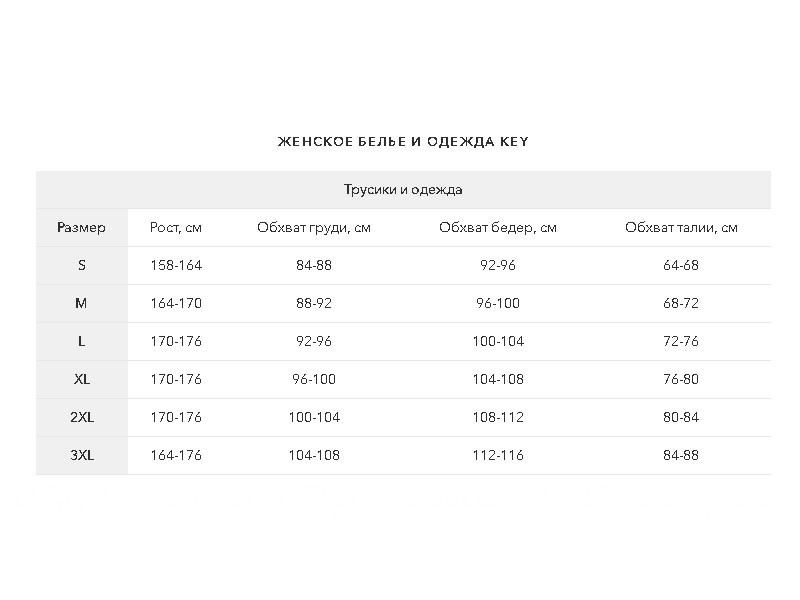Click the Размер column header

82,228
